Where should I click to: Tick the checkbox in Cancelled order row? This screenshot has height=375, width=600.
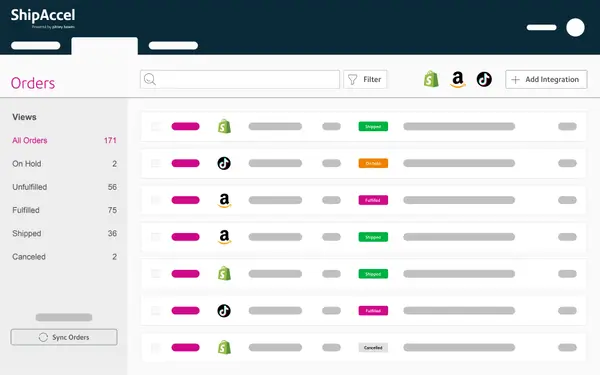[x=156, y=347]
